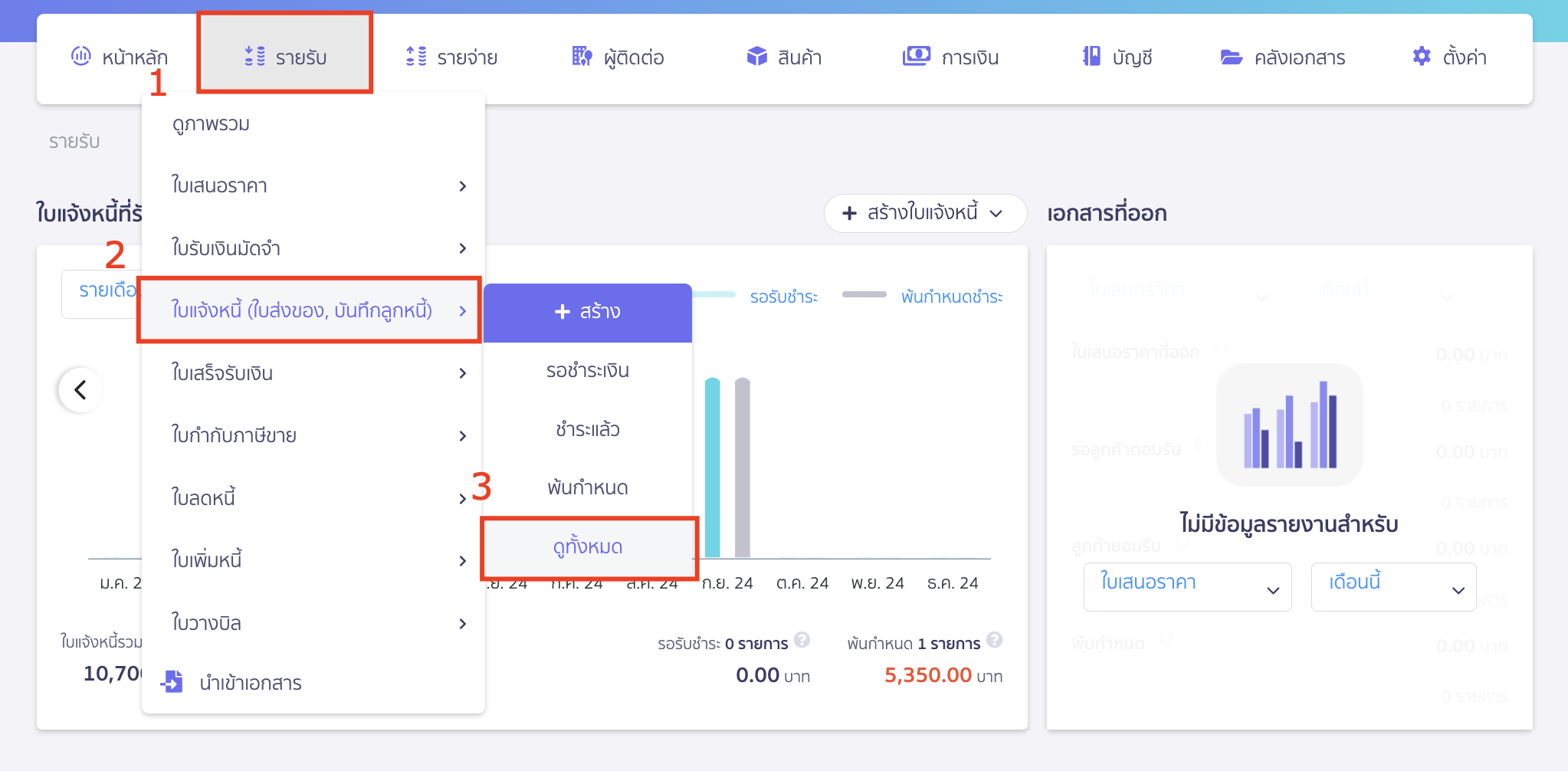Open the คลังเอกสาร folder icon
Viewport: 1568px width, 771px height.
click(1232, 57)
